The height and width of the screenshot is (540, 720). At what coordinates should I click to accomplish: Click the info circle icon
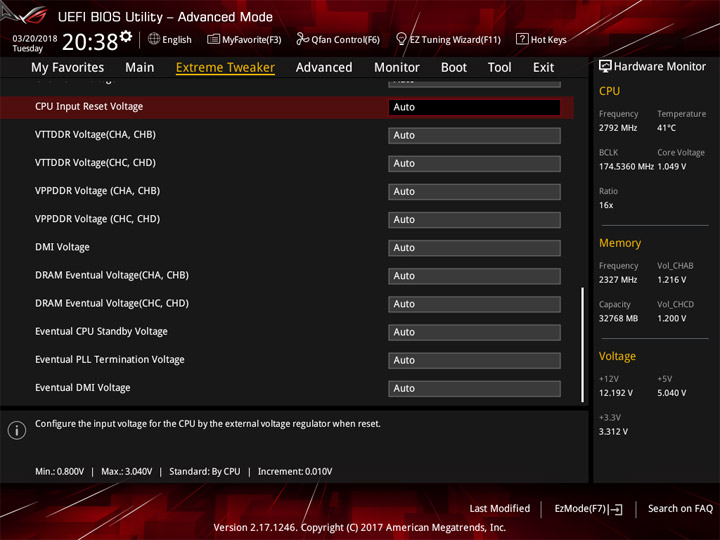coord(17,431)
